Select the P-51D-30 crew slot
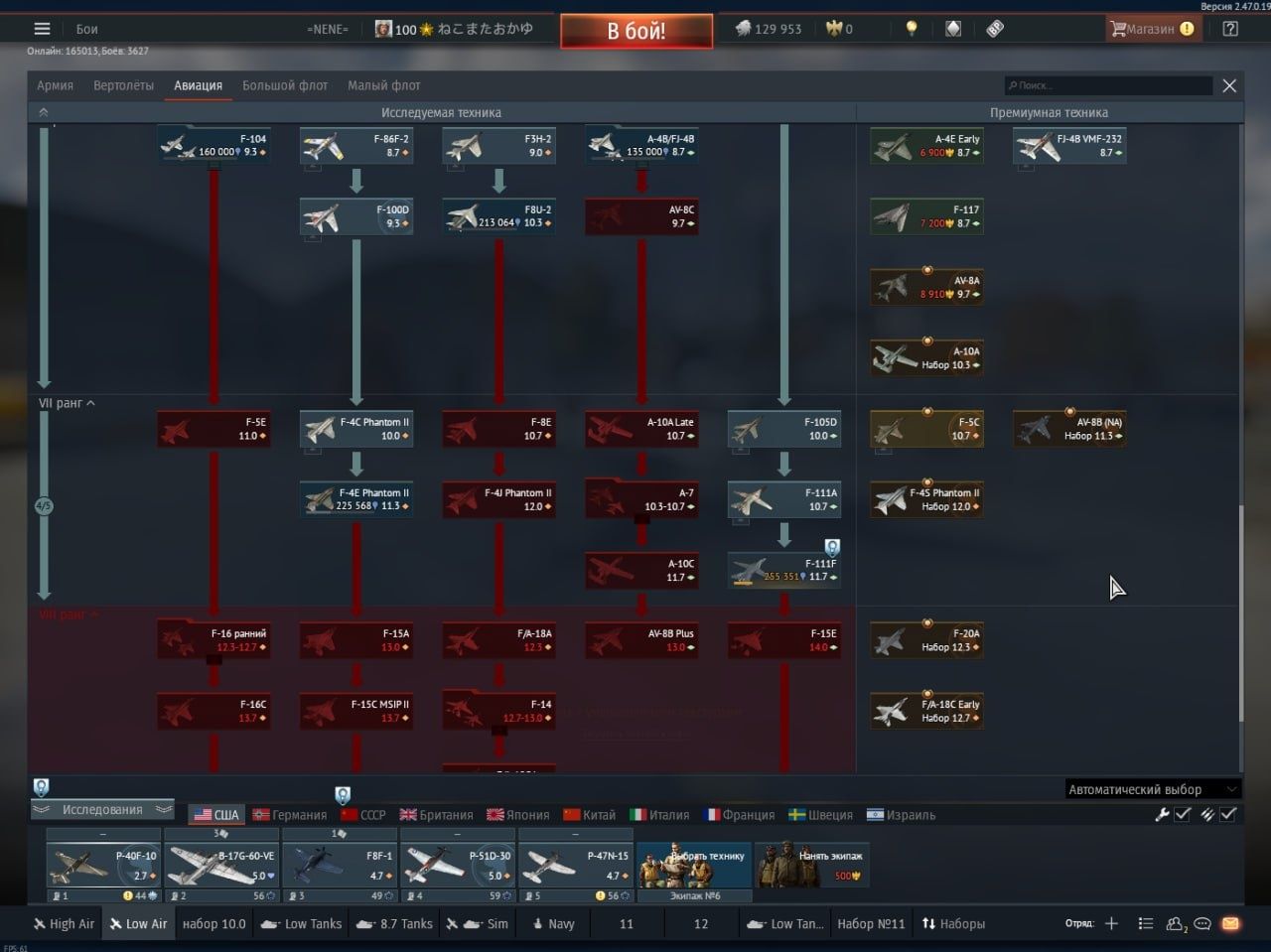Viewport: 1271px width, 952px height. click(457, 864)
